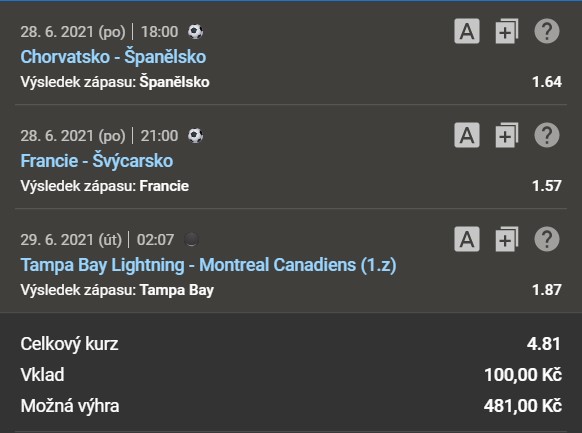The image size is (582, 433).
Task: Open help question mark for Francie - Švýcarsko
Action: click(547, 135)
